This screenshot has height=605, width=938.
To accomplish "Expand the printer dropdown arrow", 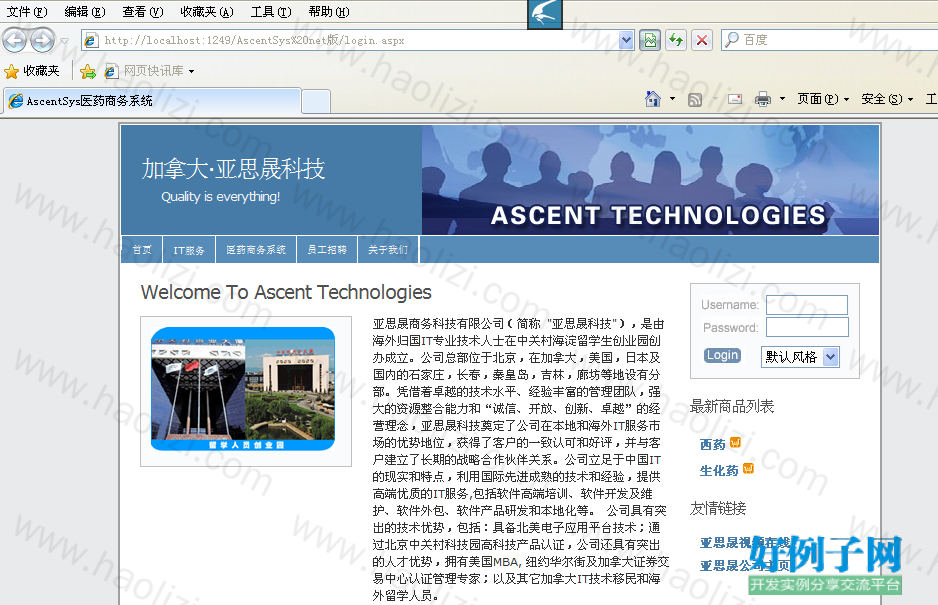I will click(782, 99).
